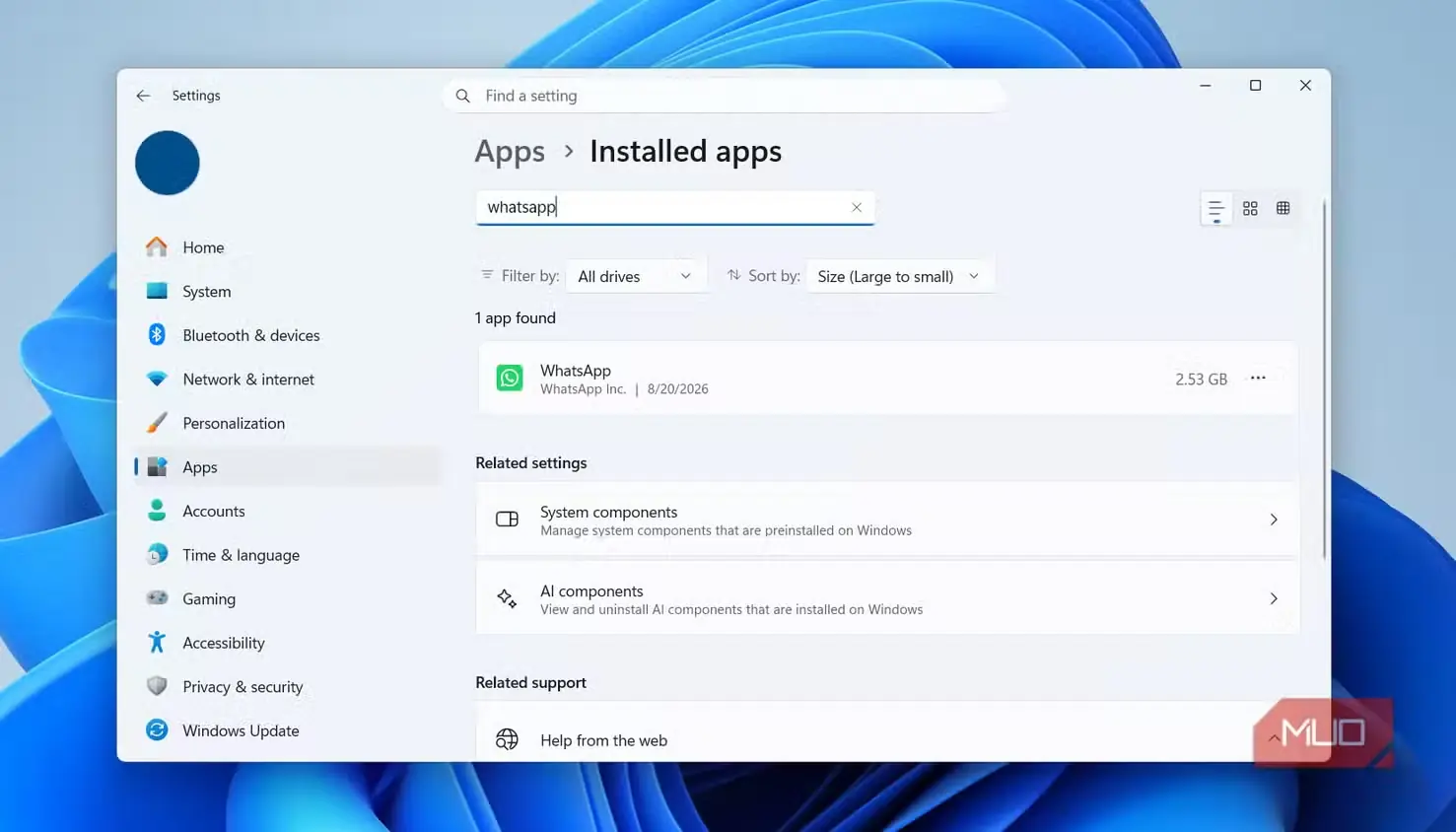The height and width of the screenshot is (832, 1456).
Task: Click the Bluetooth icon in sidebar
Action: pyautogui.click(x=157, y=334)
